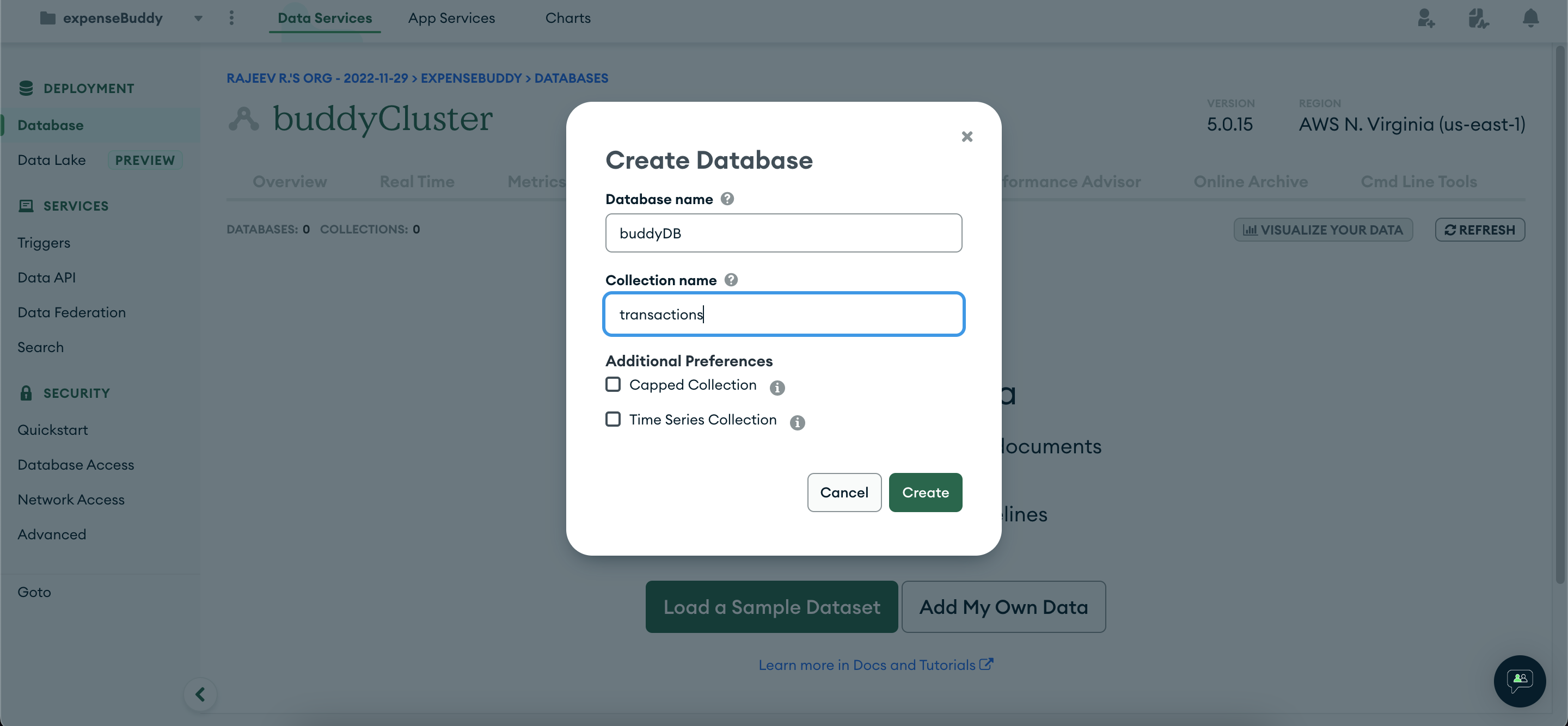
Task: Click the Database name help icon
Action: point(727,199)
